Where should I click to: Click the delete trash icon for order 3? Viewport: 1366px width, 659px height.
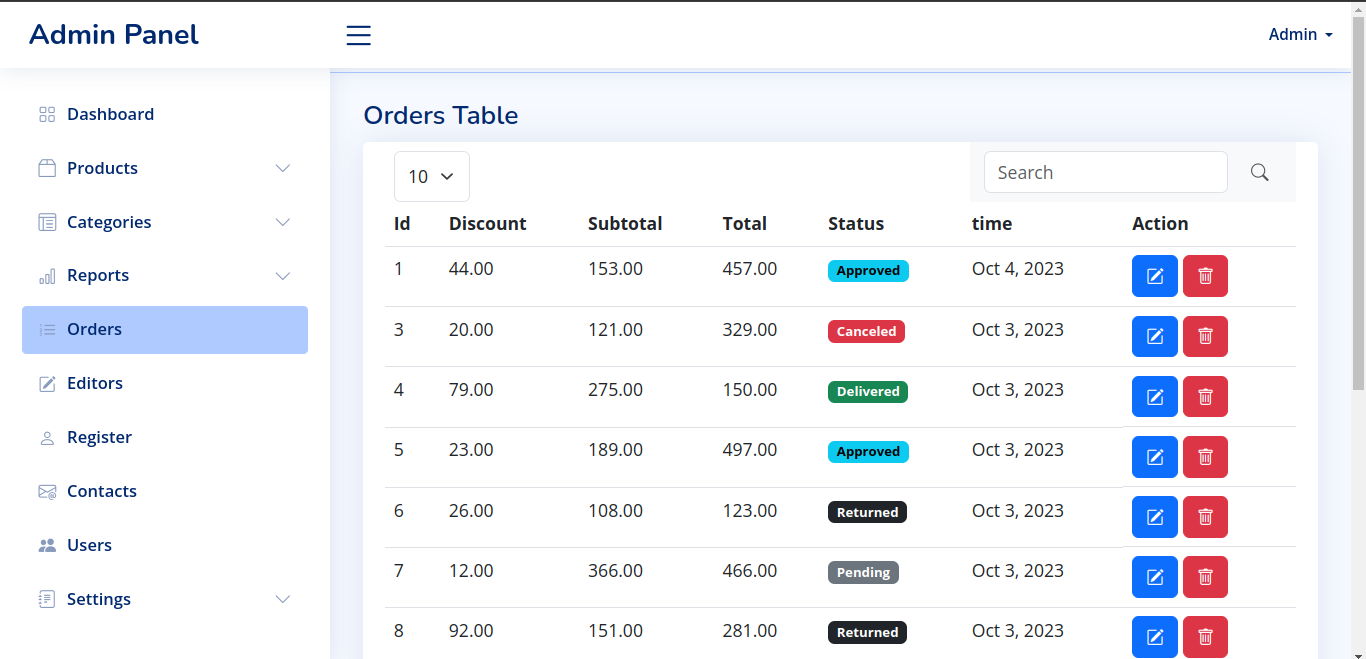click(1205, 336)
